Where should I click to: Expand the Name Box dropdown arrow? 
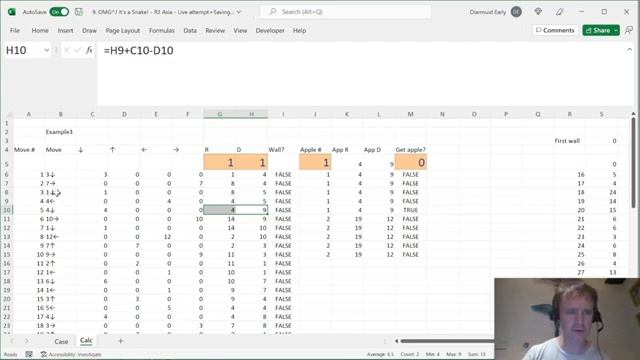coord(47,50)
